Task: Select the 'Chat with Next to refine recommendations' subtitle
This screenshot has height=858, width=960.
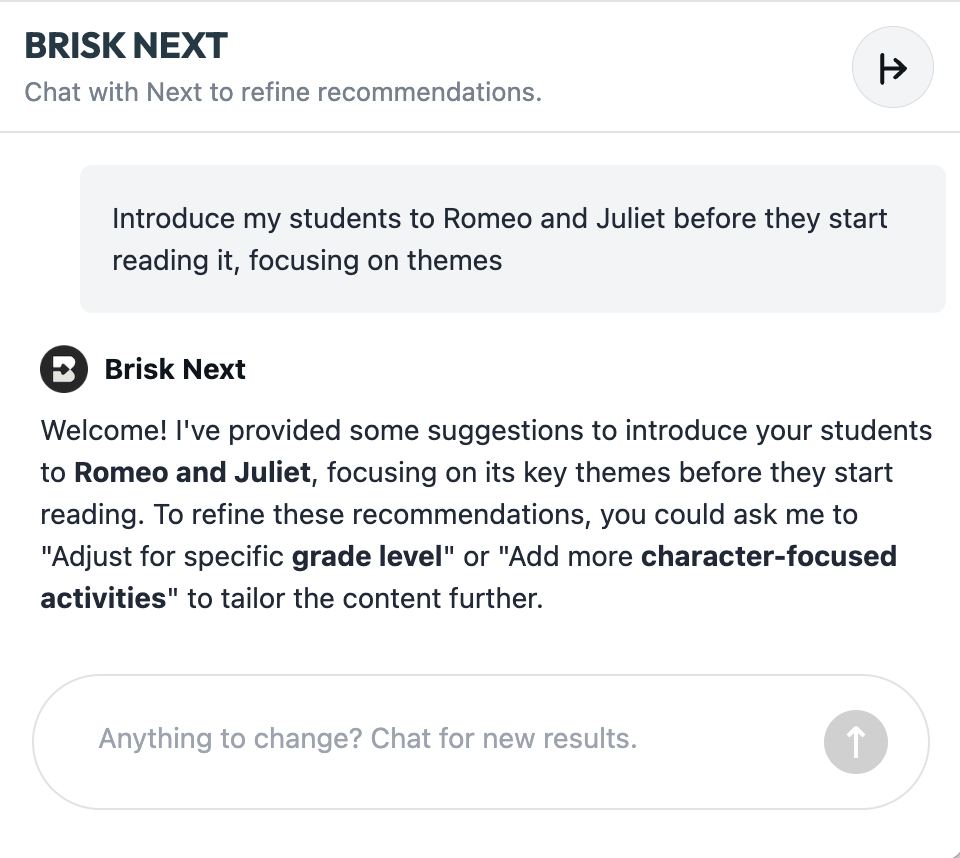Action: click(x=282, y=92)
